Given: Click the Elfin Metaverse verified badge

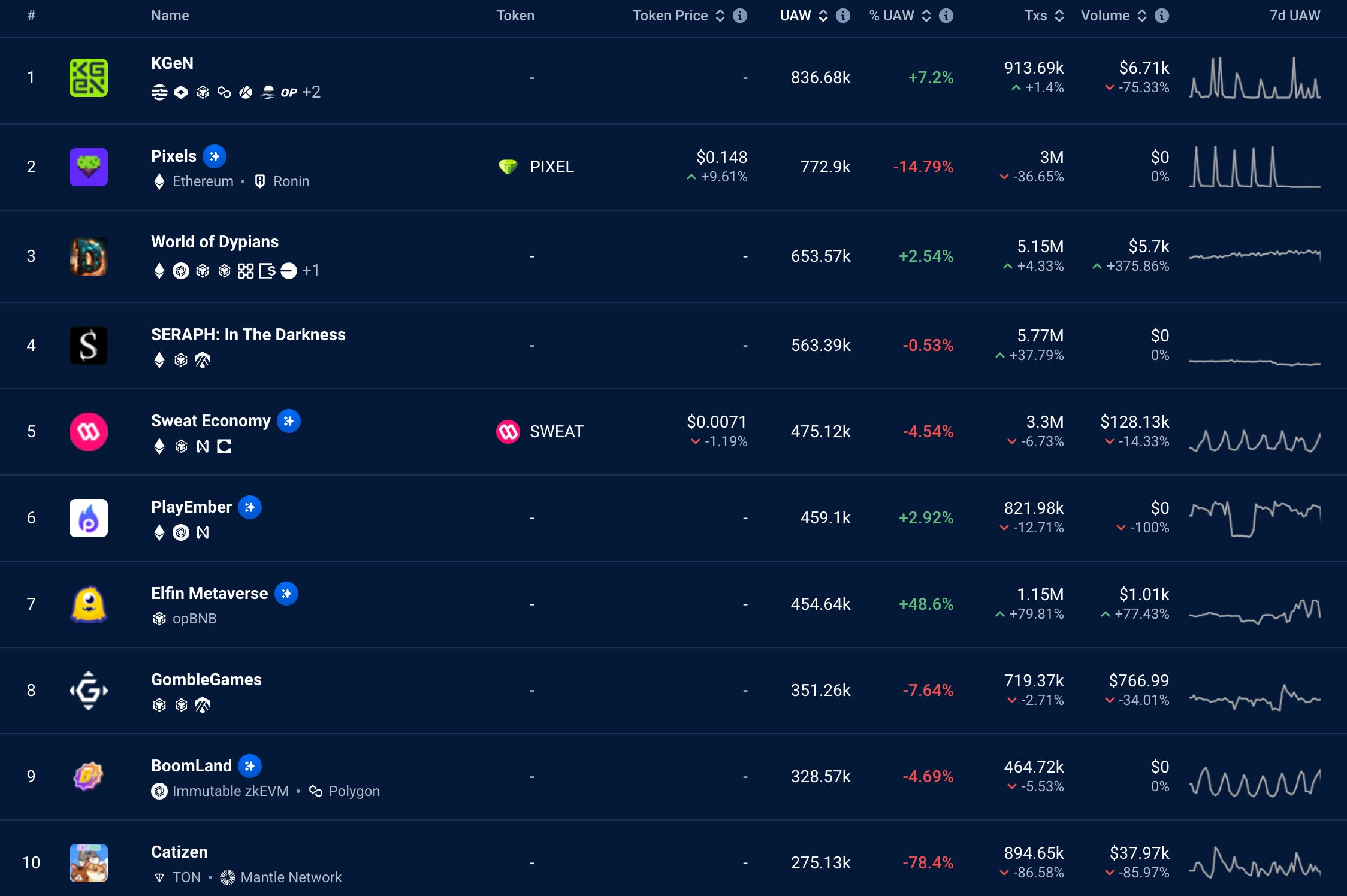Looking at the screenshot, I should click(286, 594).
